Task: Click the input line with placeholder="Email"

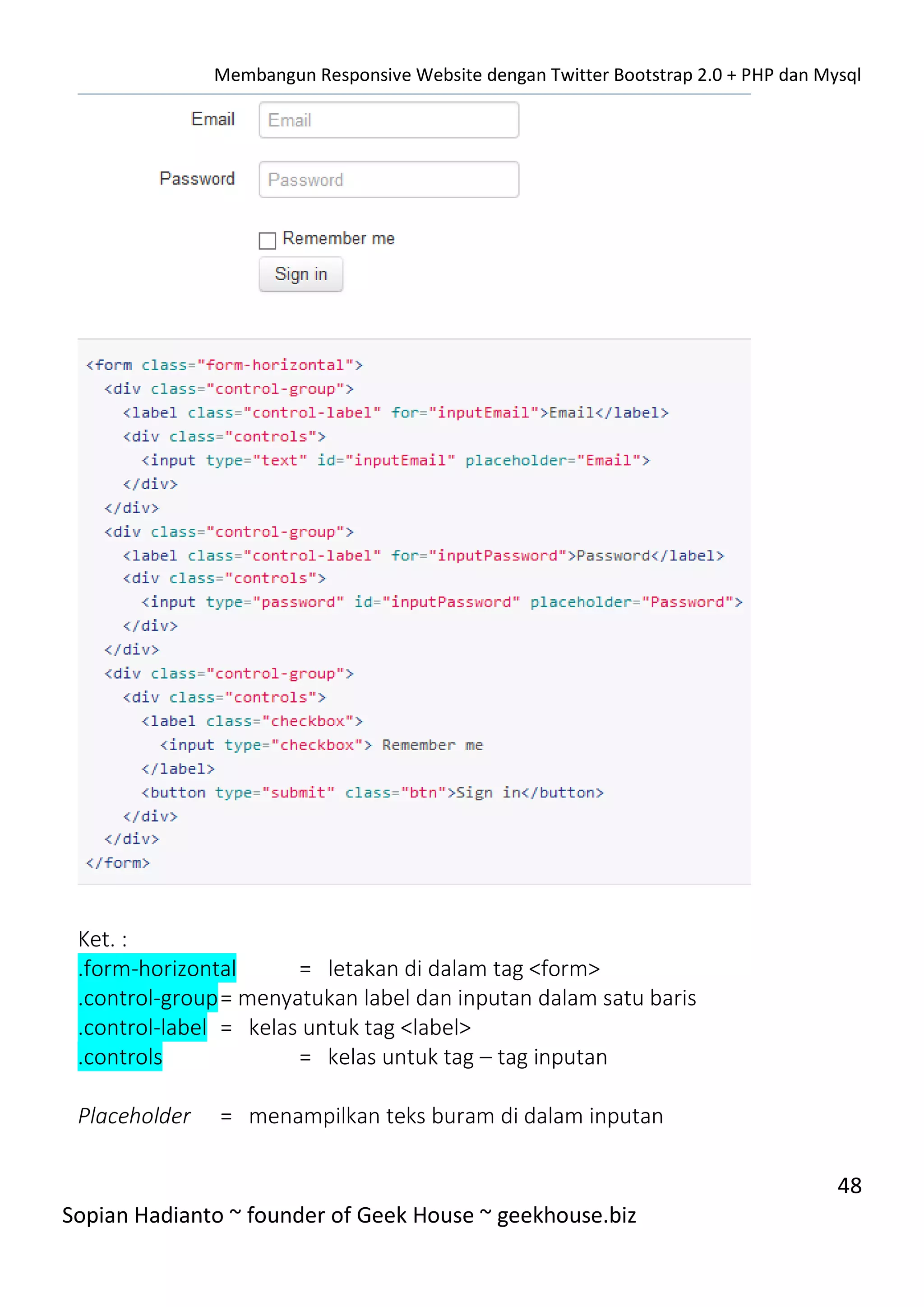Action: 395,460
